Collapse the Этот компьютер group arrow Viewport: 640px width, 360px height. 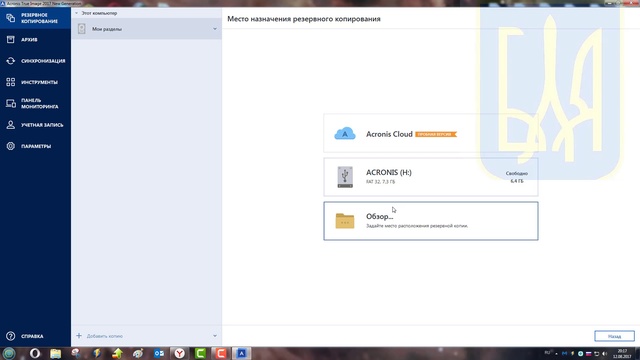[x=76, y=13]
